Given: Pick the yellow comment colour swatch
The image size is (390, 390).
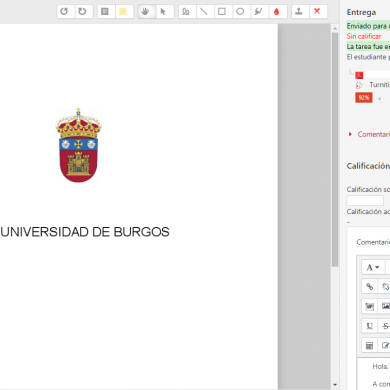Looking at the screenshot, I should point(123,12).
